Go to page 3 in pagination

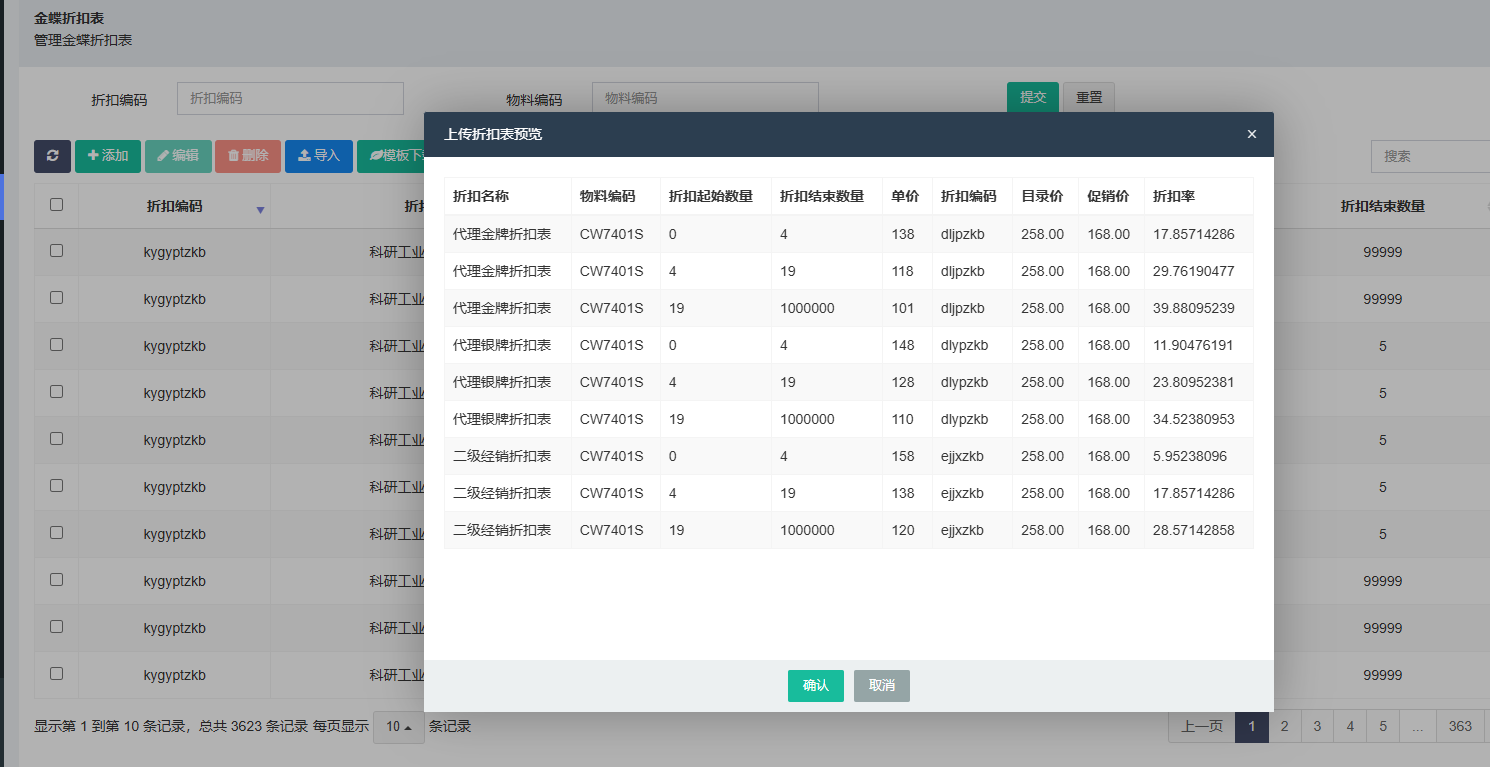click(x=1318, y=726)
